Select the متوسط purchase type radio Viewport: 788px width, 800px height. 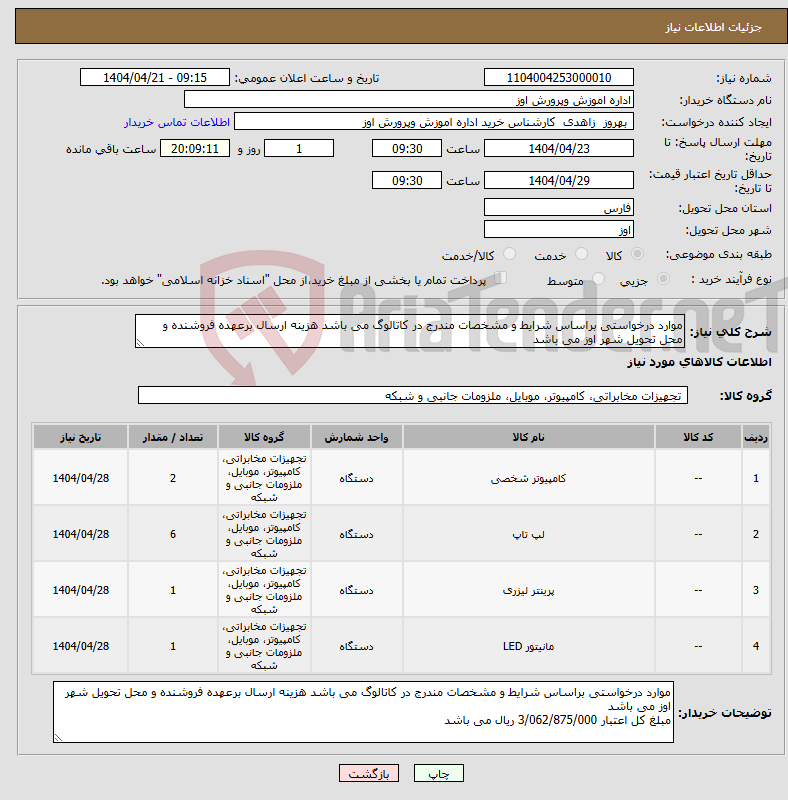click(x=598, y=279)
